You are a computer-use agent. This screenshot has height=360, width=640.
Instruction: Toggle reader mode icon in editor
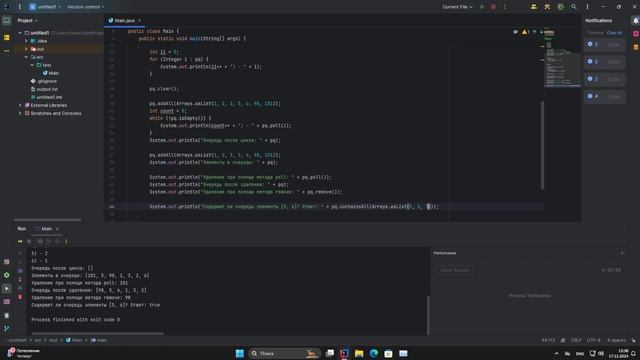coord(515,32)
